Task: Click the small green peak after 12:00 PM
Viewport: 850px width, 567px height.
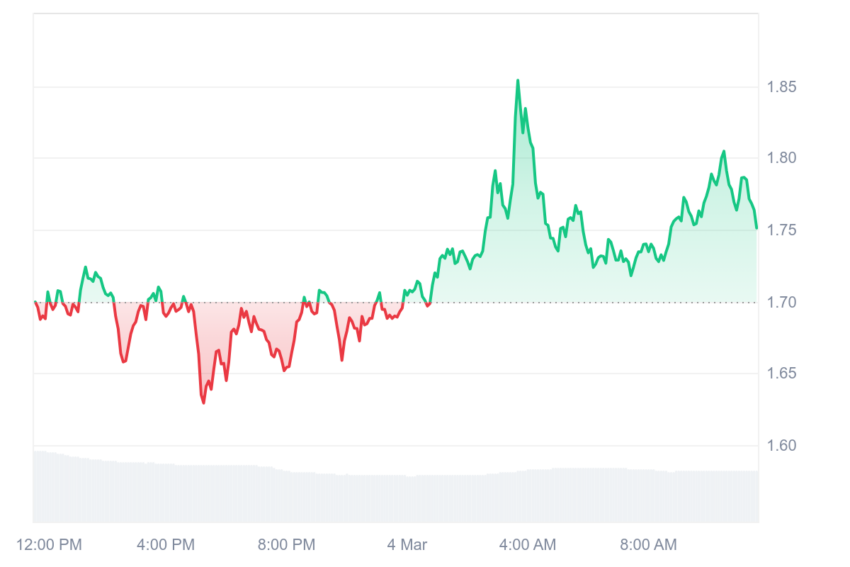Action: coord(85,267)
